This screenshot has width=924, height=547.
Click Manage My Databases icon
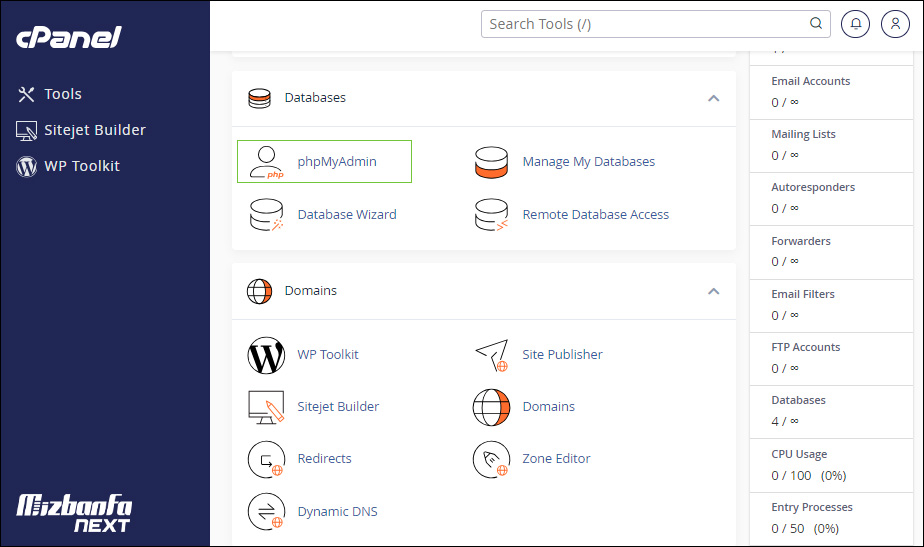point(491,162)
